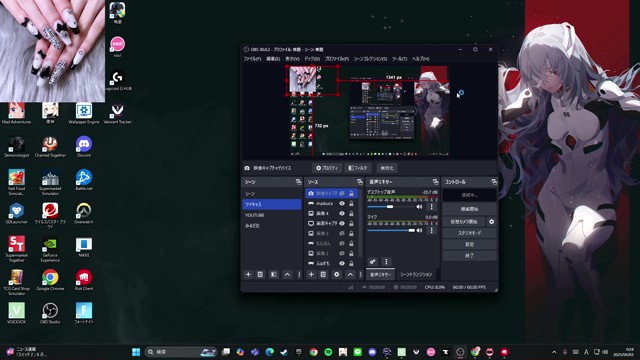This screenshot has width=640, height=360.
Task: Open virtual camera settings gear icon
Action: [x=491, y=222]
